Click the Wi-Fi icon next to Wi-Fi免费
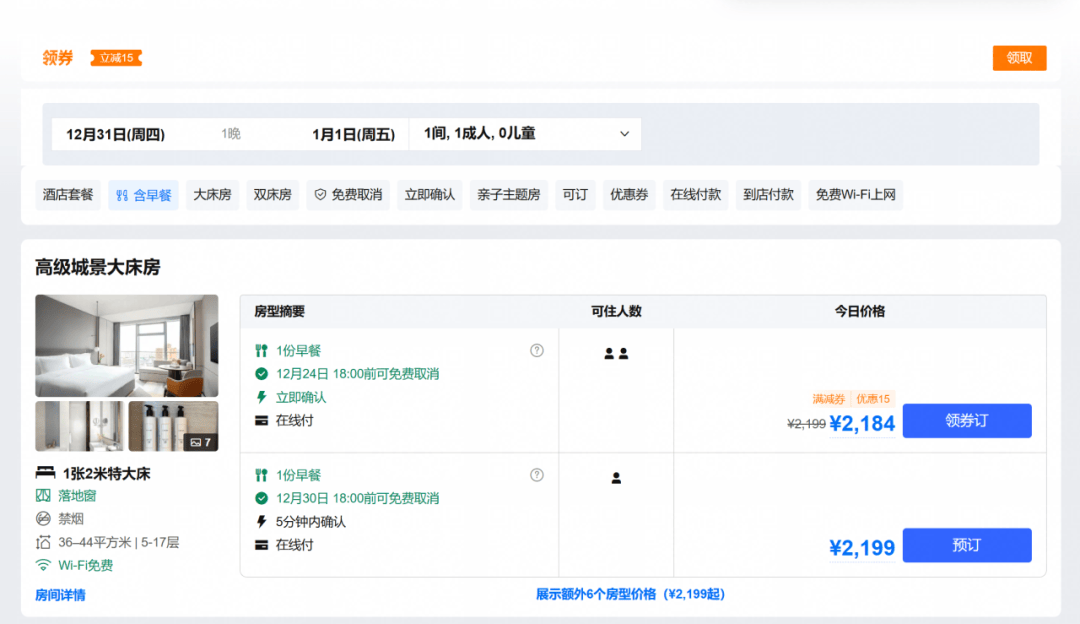This screenshot has height=624, width=1080. coord(43,565)
